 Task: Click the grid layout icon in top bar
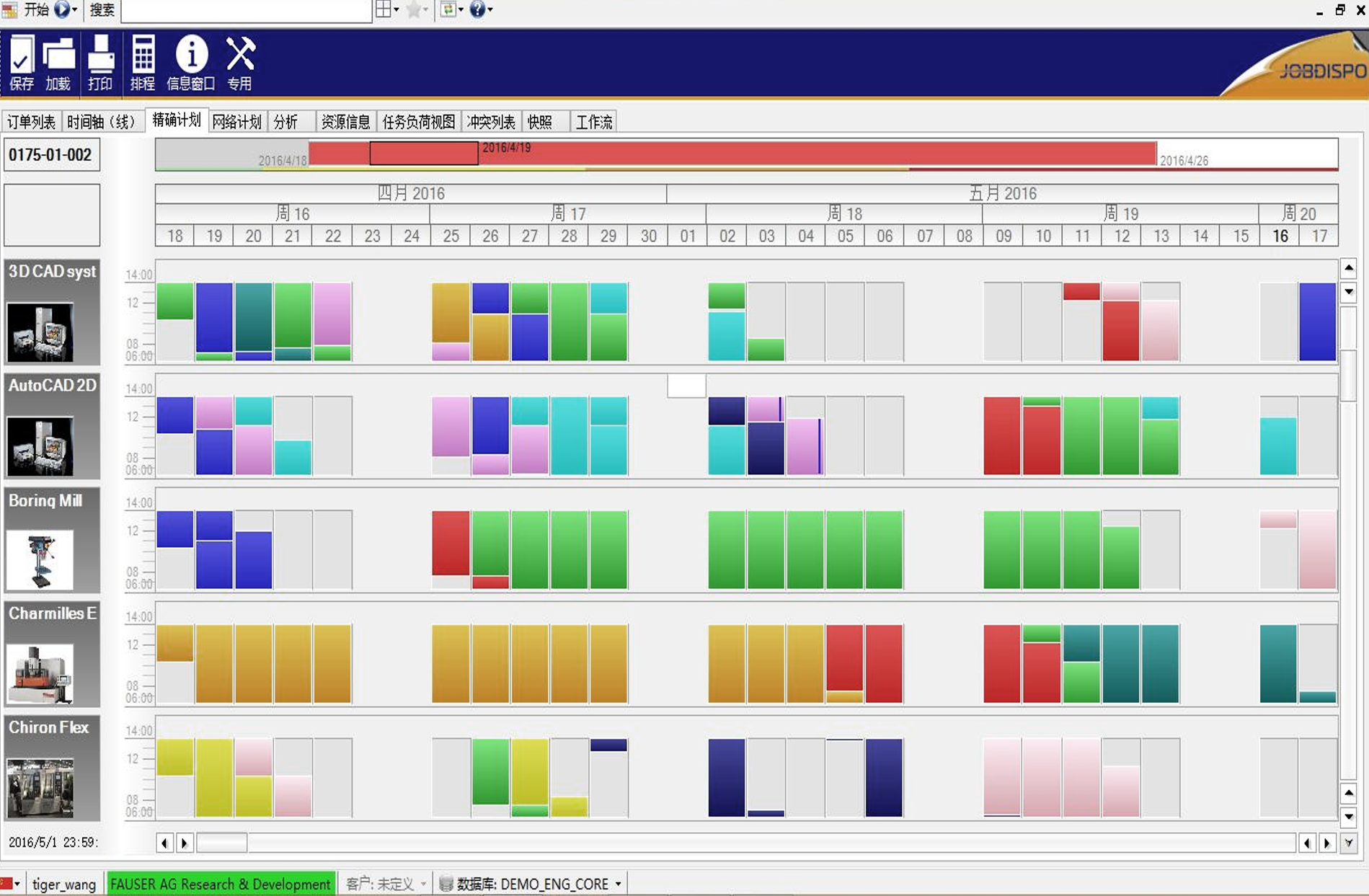click(x=384, y=9)
